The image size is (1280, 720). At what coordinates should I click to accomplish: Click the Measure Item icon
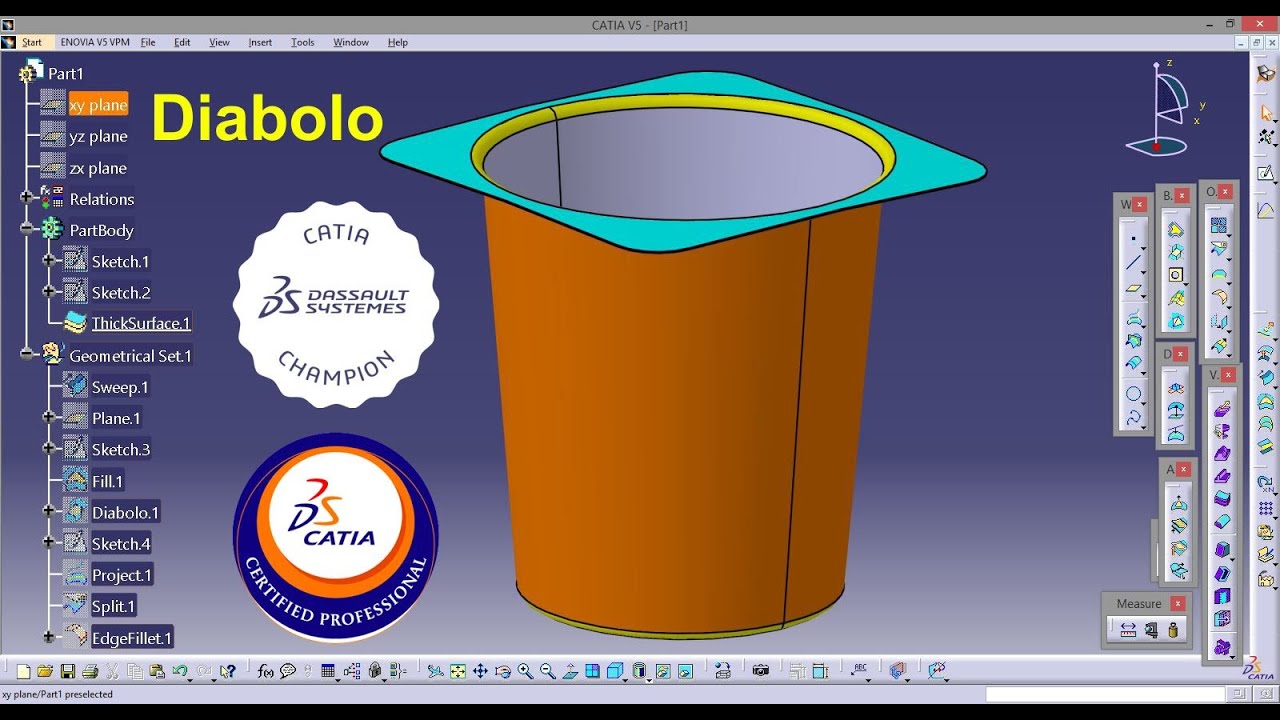click(x=1151, y=630)
